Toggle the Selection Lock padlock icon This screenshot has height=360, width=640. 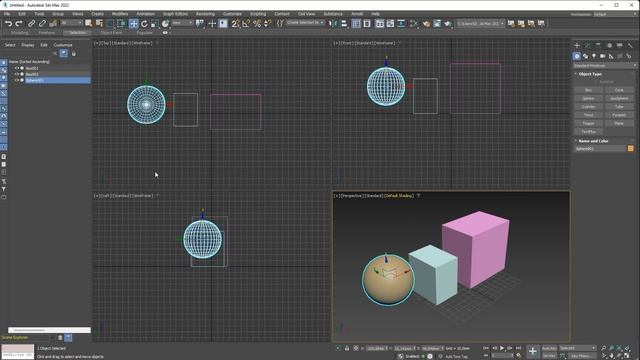tap(347, 348)
